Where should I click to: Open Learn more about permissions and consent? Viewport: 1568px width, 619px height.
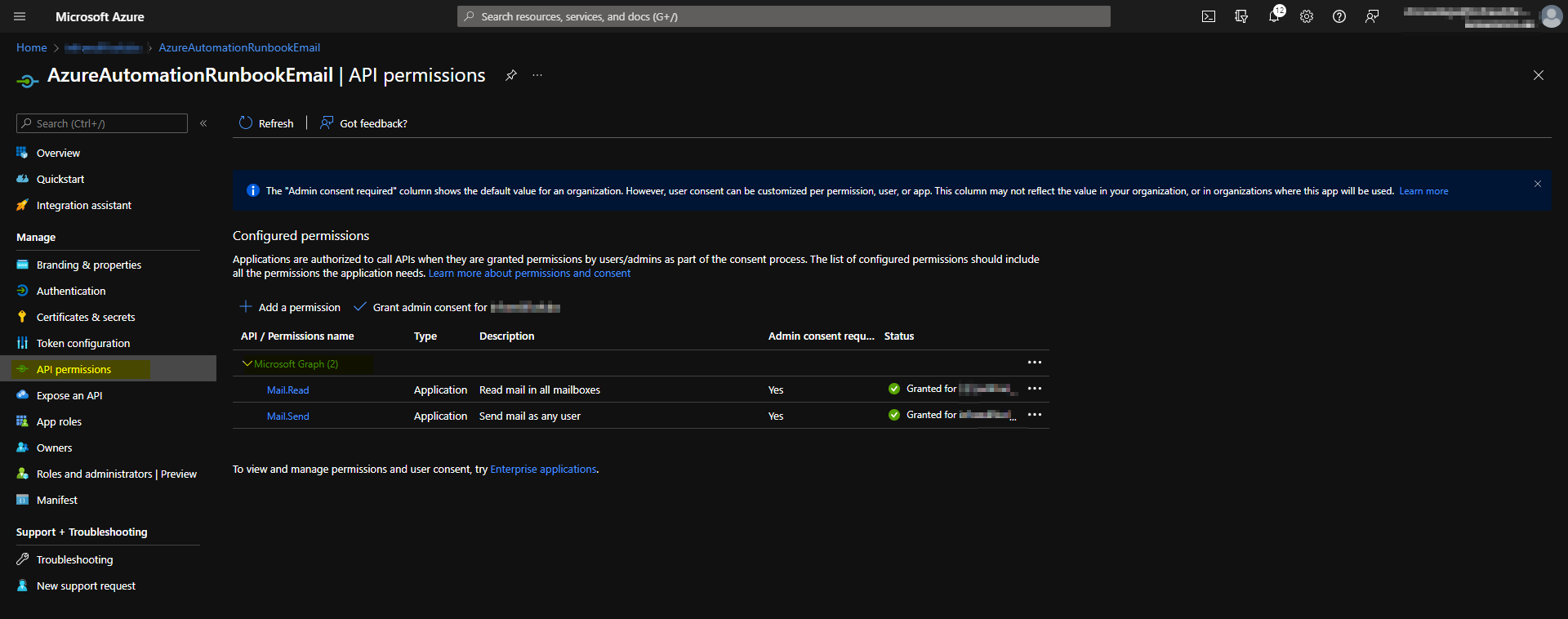529,274
